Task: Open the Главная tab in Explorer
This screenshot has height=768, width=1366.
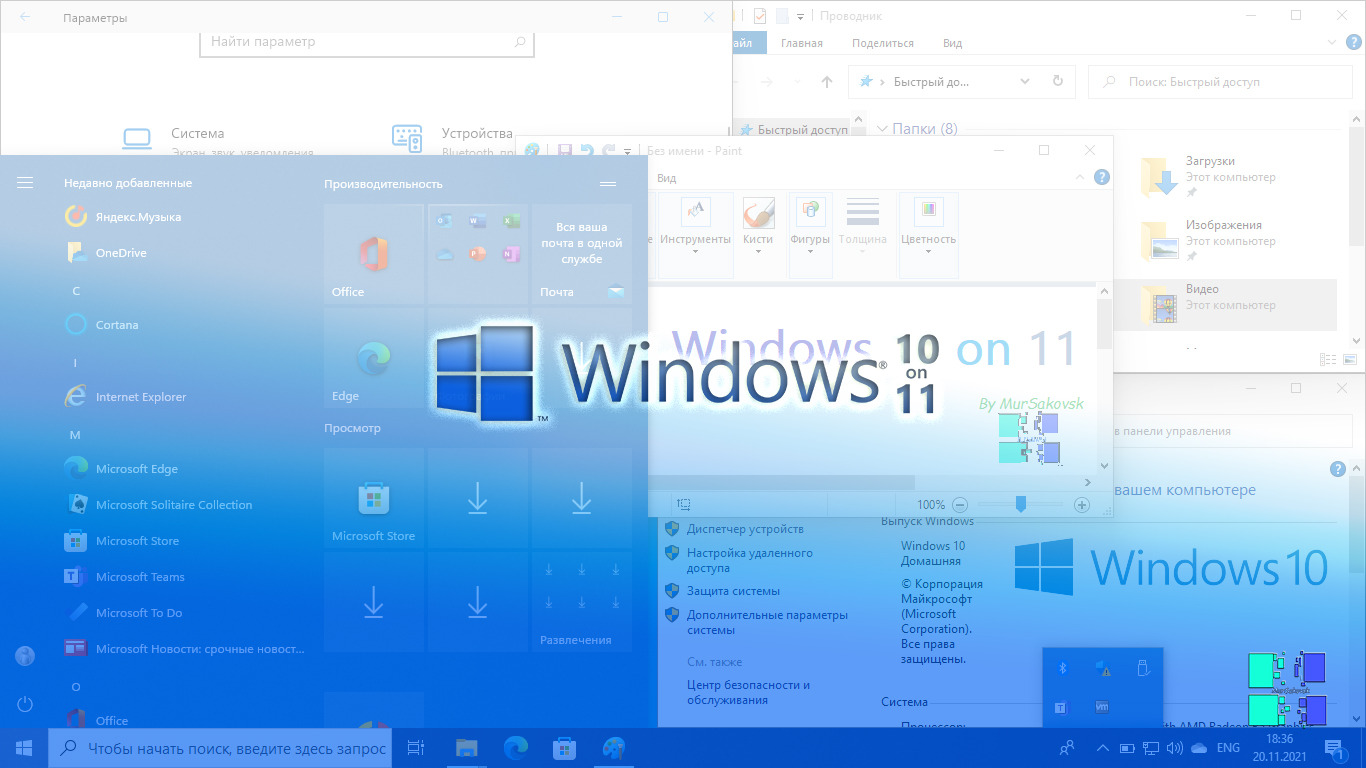Action: (801, 43)
